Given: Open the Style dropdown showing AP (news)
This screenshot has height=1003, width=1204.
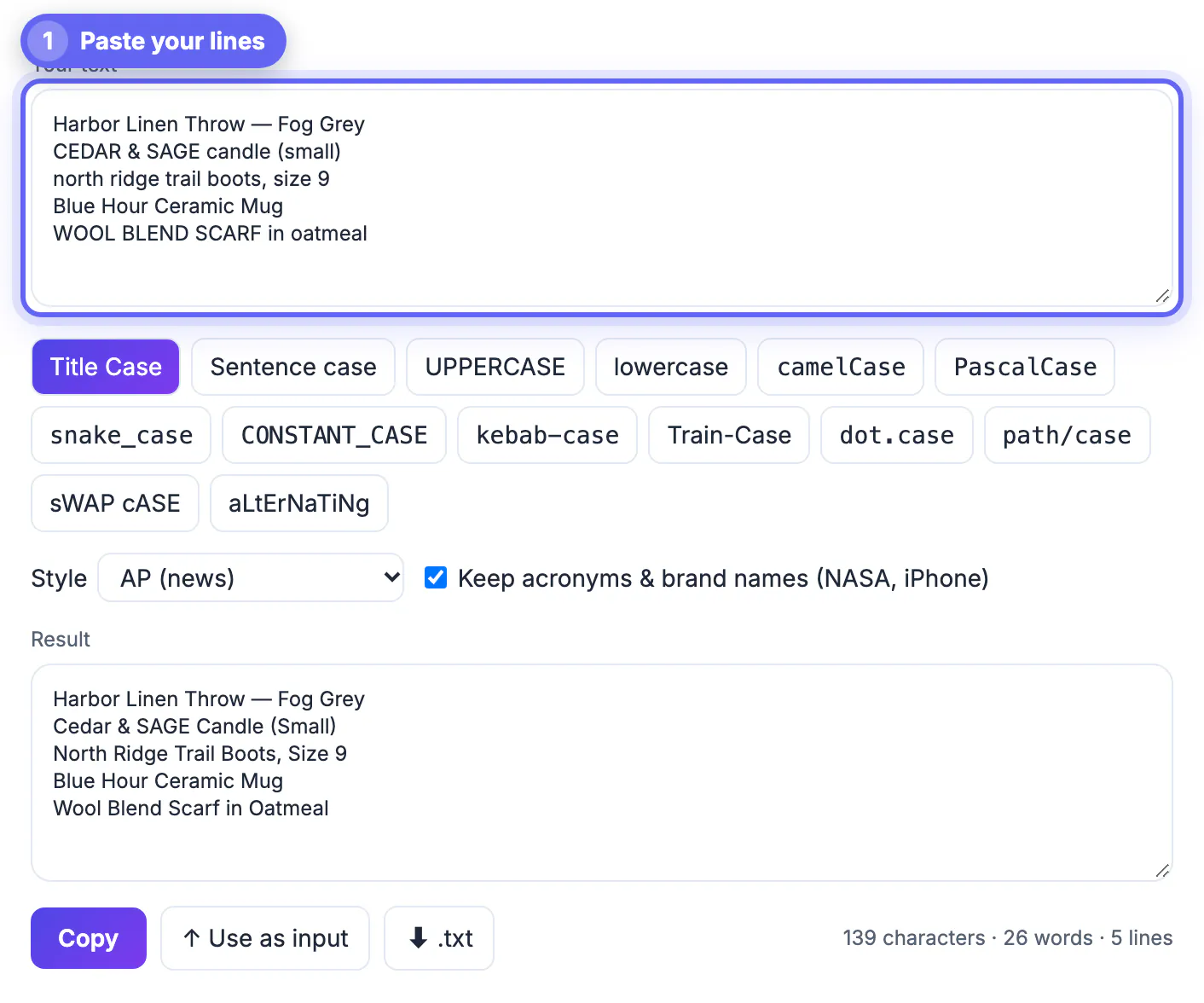Looking at the screenshot, I should click(251, 577).
